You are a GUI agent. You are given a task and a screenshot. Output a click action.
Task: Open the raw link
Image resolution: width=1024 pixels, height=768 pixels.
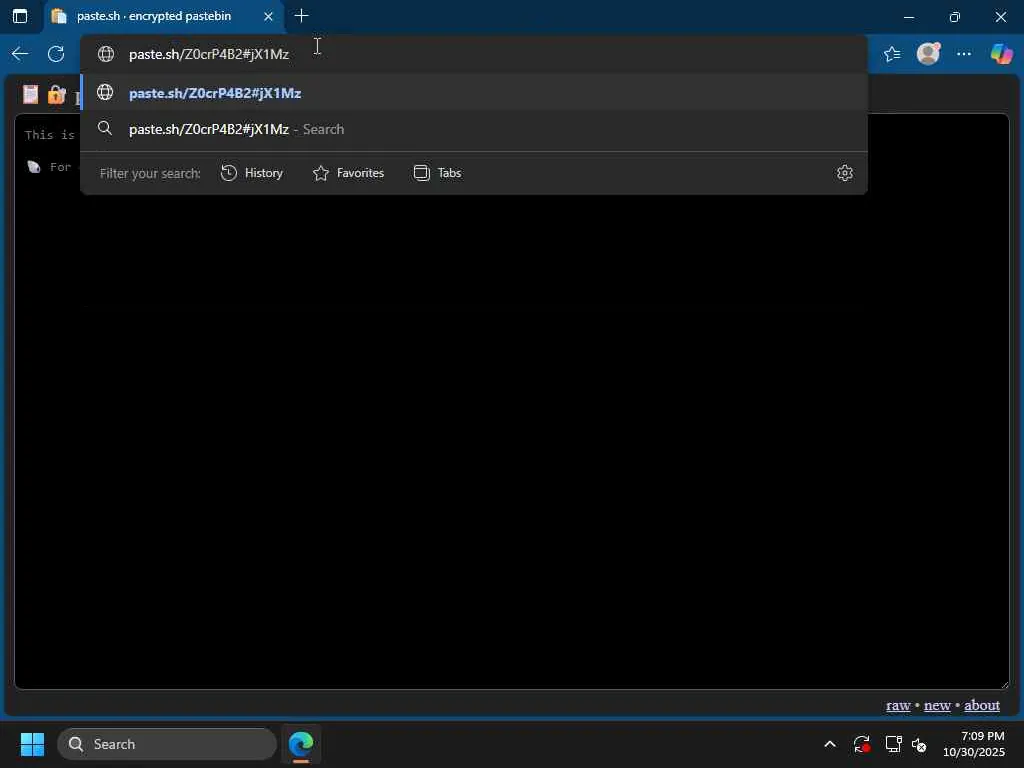pos(898,705)
